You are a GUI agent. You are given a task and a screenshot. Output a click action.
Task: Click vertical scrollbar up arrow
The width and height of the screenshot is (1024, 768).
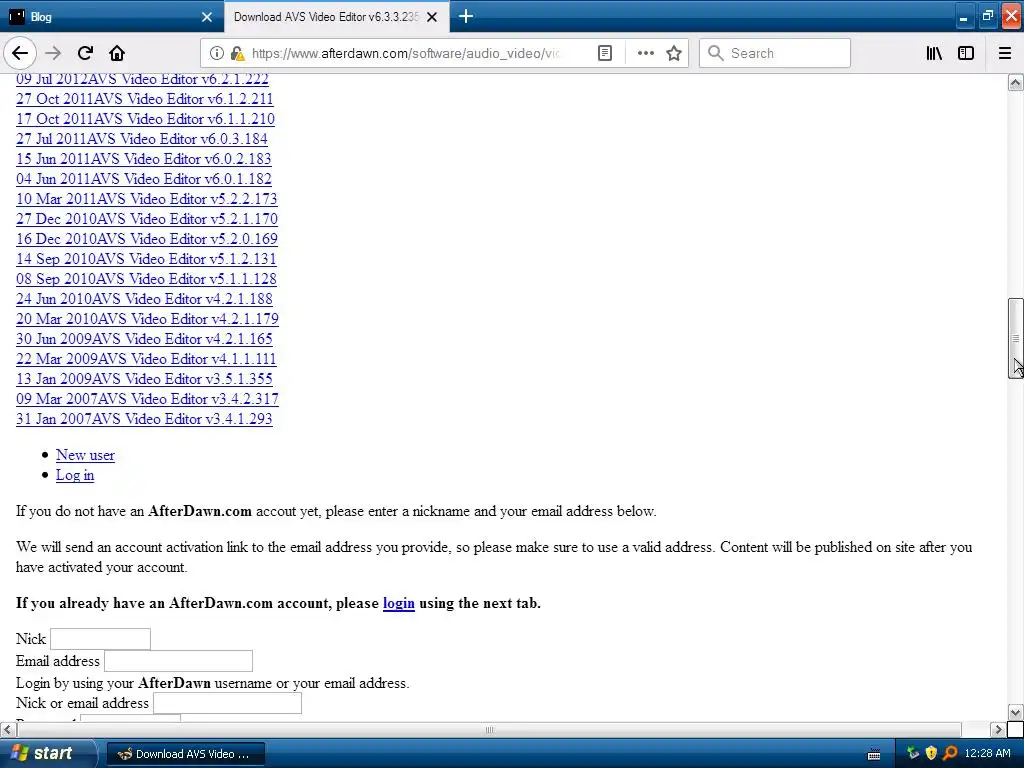1016,82
